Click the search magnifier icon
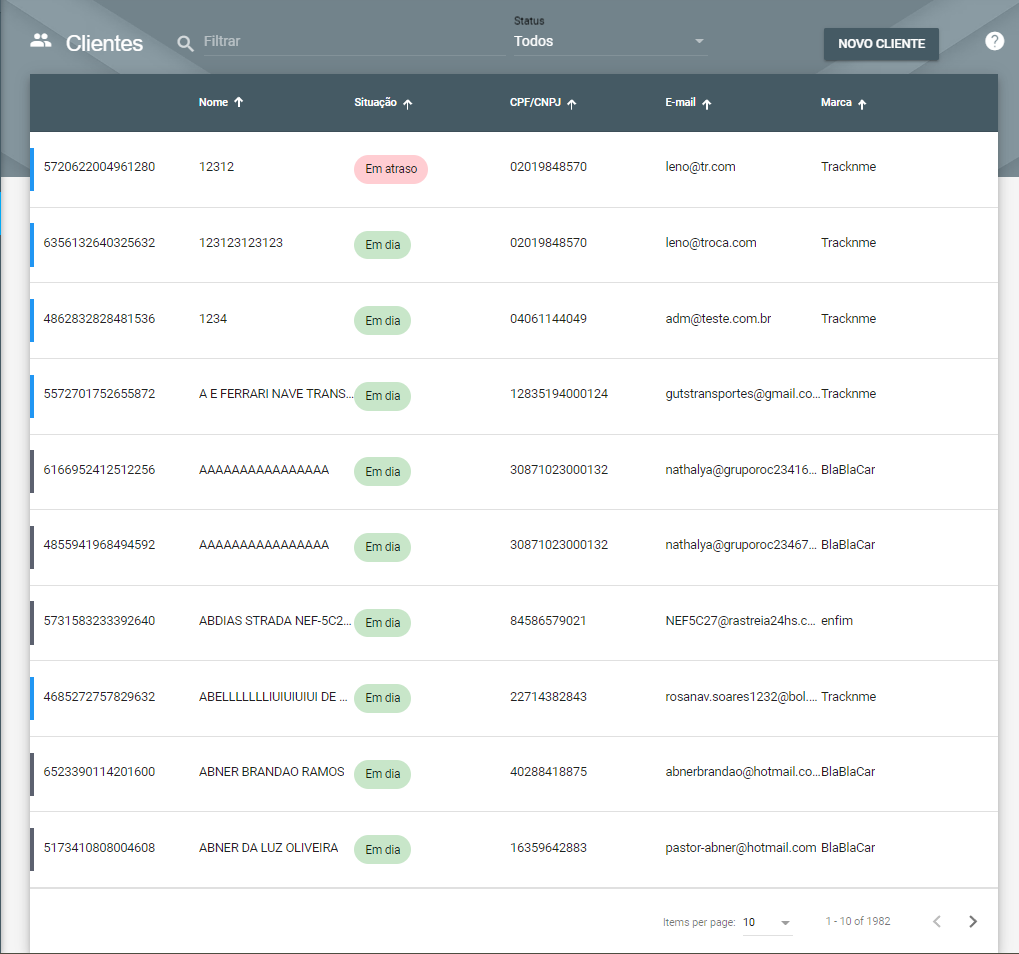The height and width of the screenshot is (954, 1019). click(185, 44)
